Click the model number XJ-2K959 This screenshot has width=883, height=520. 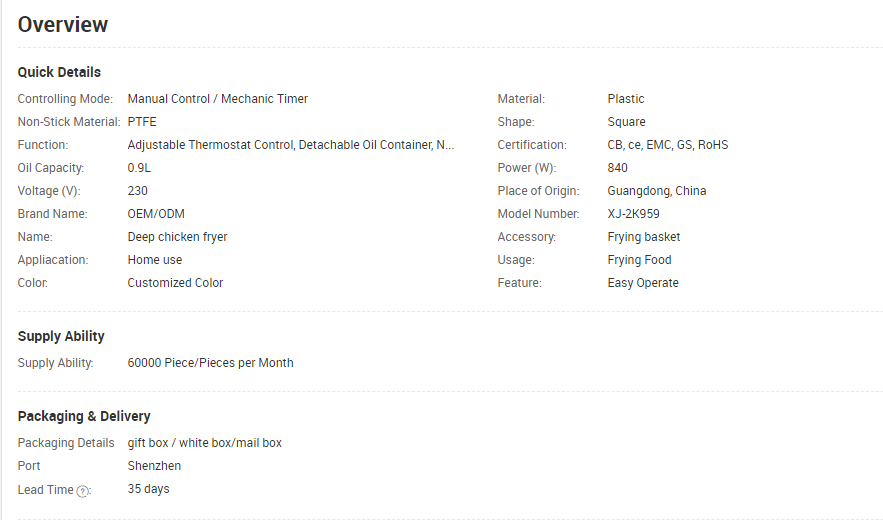click(x=633, y=214)
